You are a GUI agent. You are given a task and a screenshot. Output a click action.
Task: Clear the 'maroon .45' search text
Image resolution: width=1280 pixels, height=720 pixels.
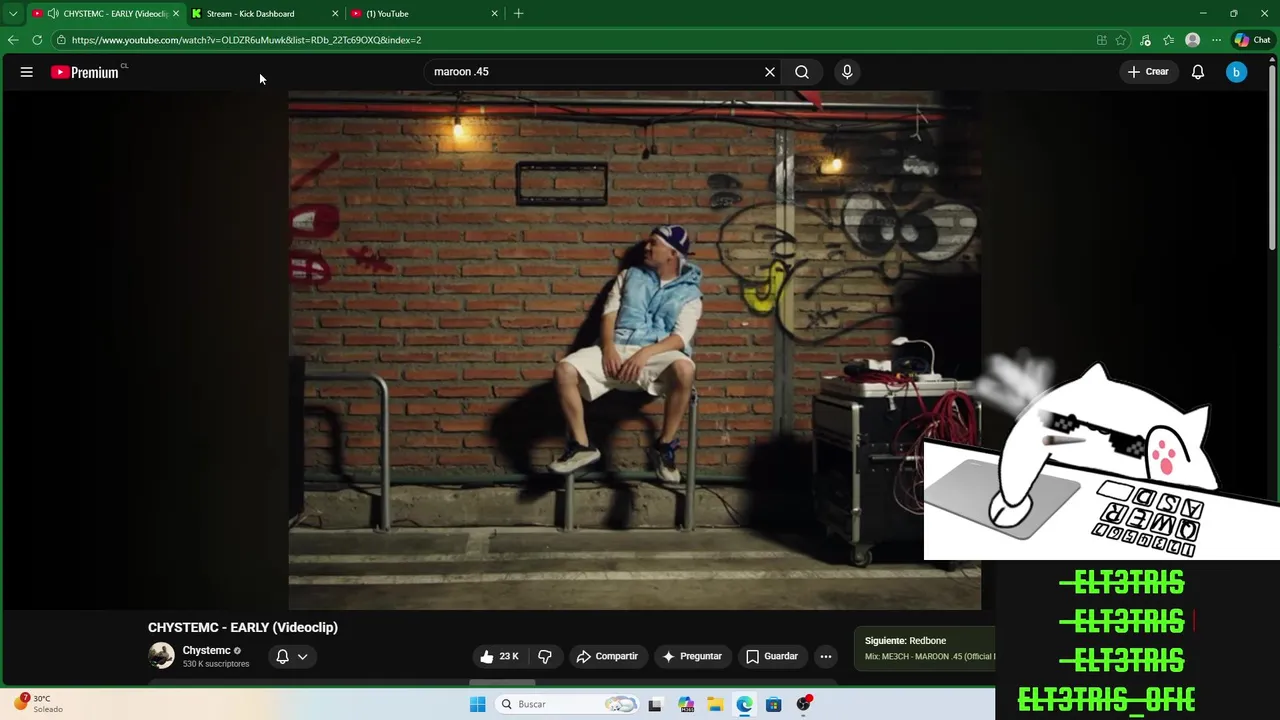(770, 72)
